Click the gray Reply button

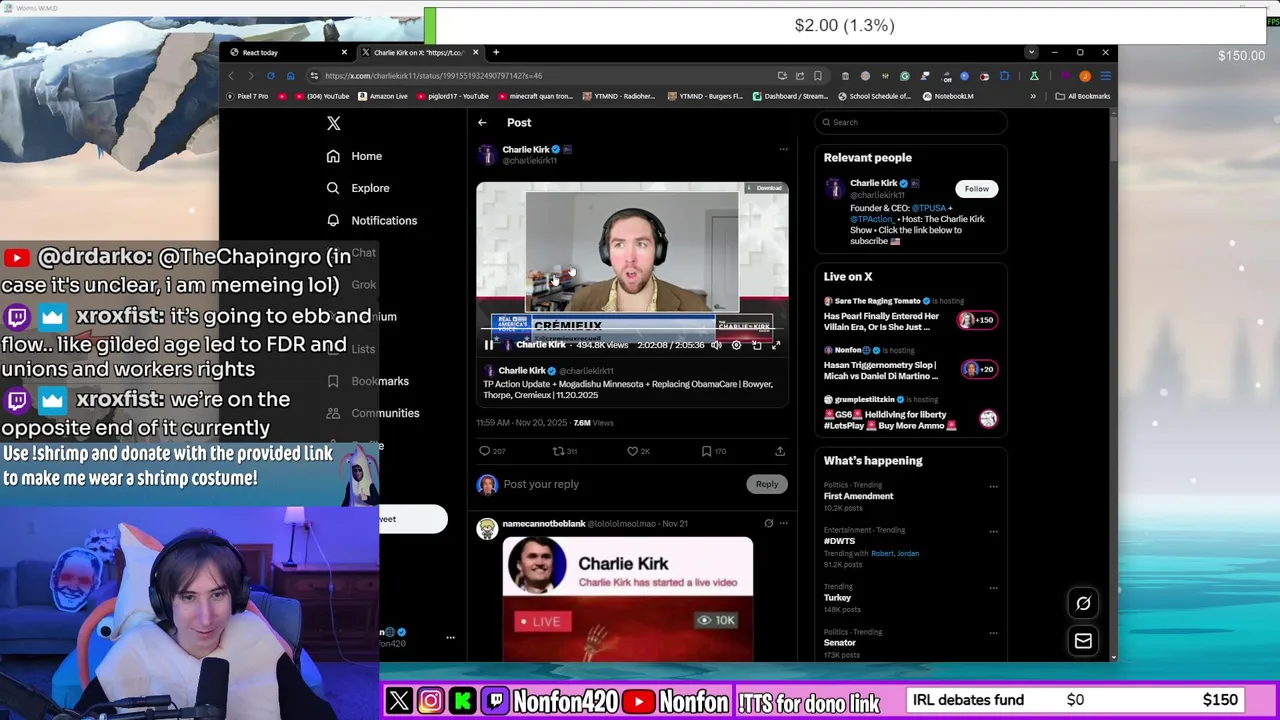tap(767, 484)
